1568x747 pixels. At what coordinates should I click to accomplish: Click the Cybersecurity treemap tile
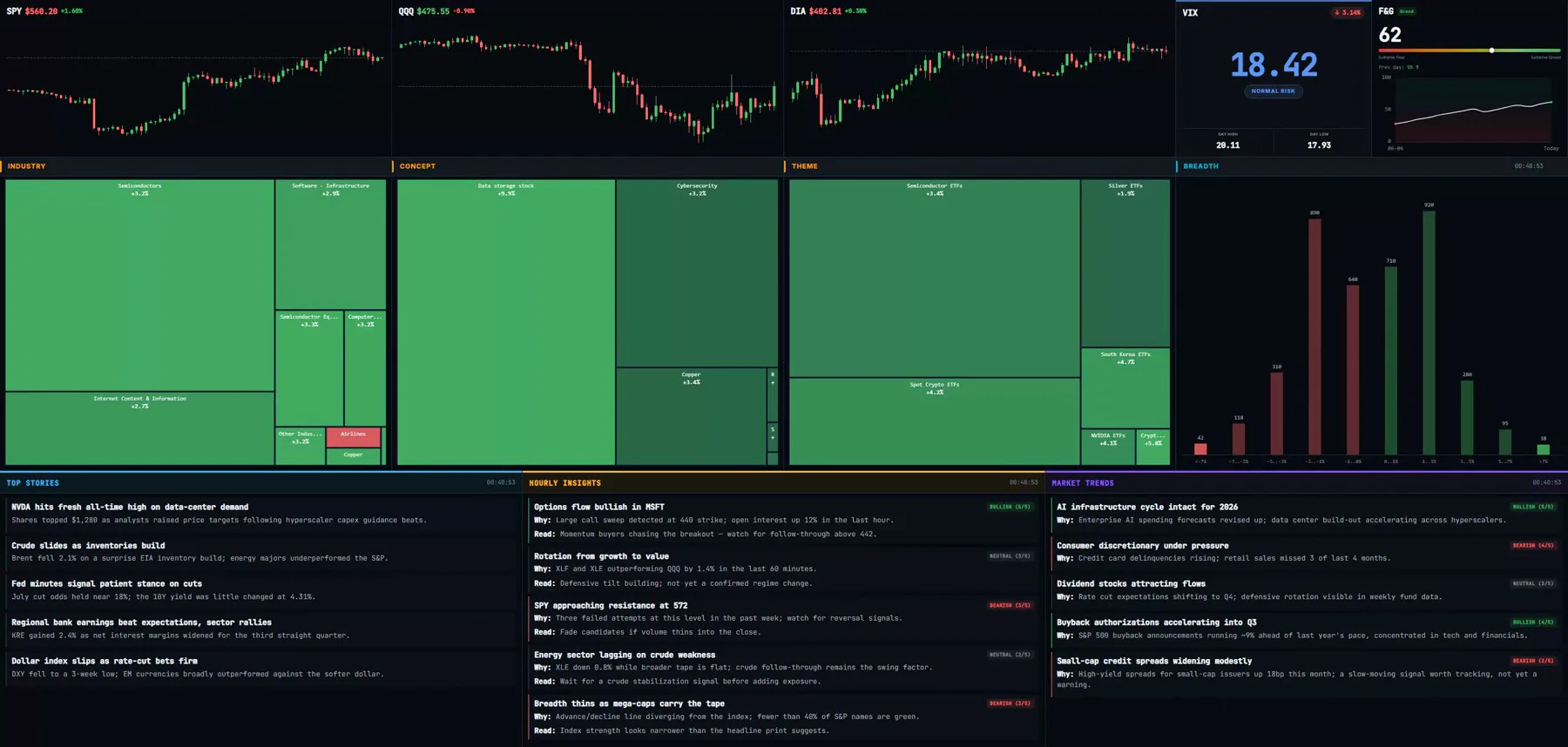[697, 273]
